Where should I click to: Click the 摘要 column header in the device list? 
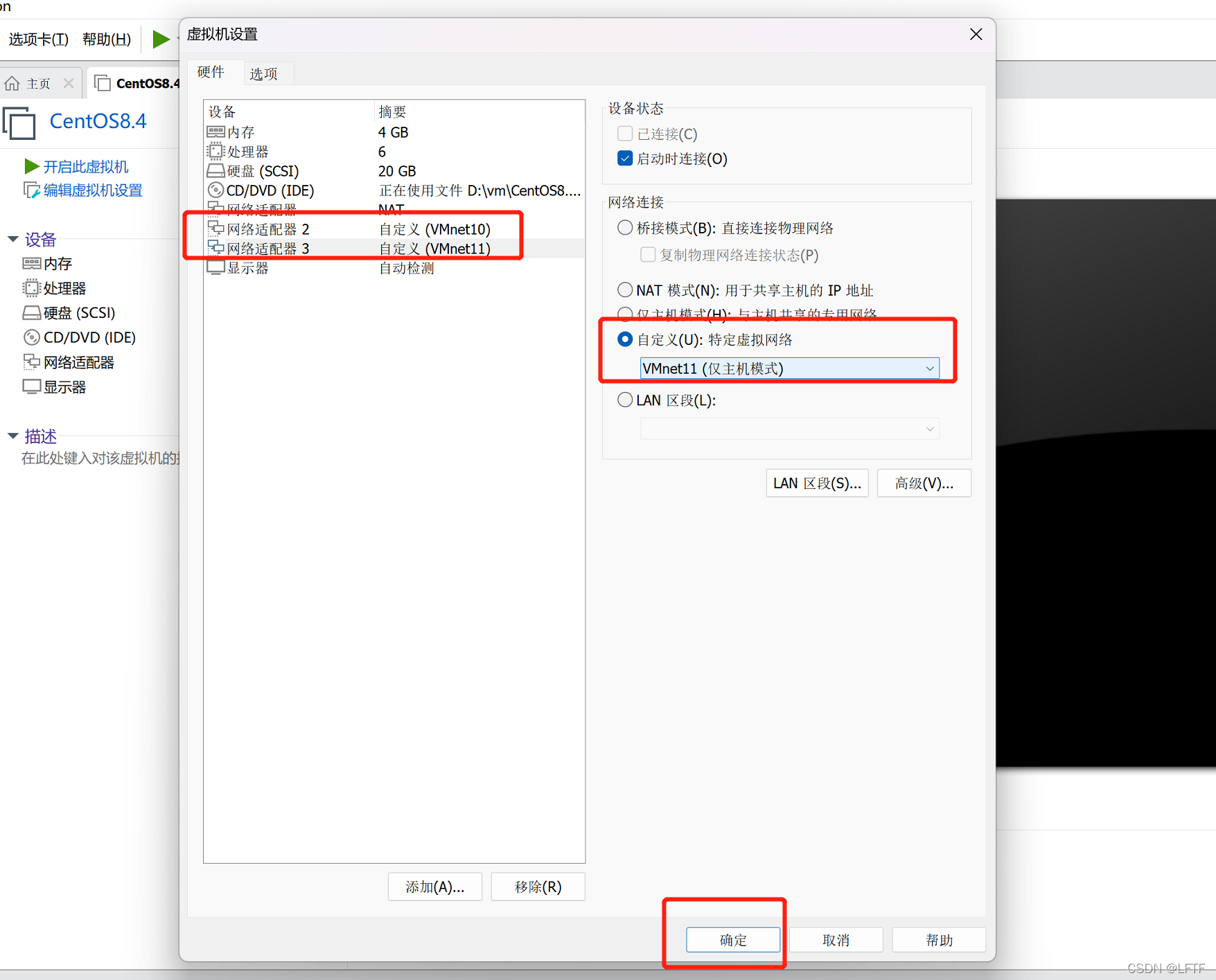tap(479, 112)
